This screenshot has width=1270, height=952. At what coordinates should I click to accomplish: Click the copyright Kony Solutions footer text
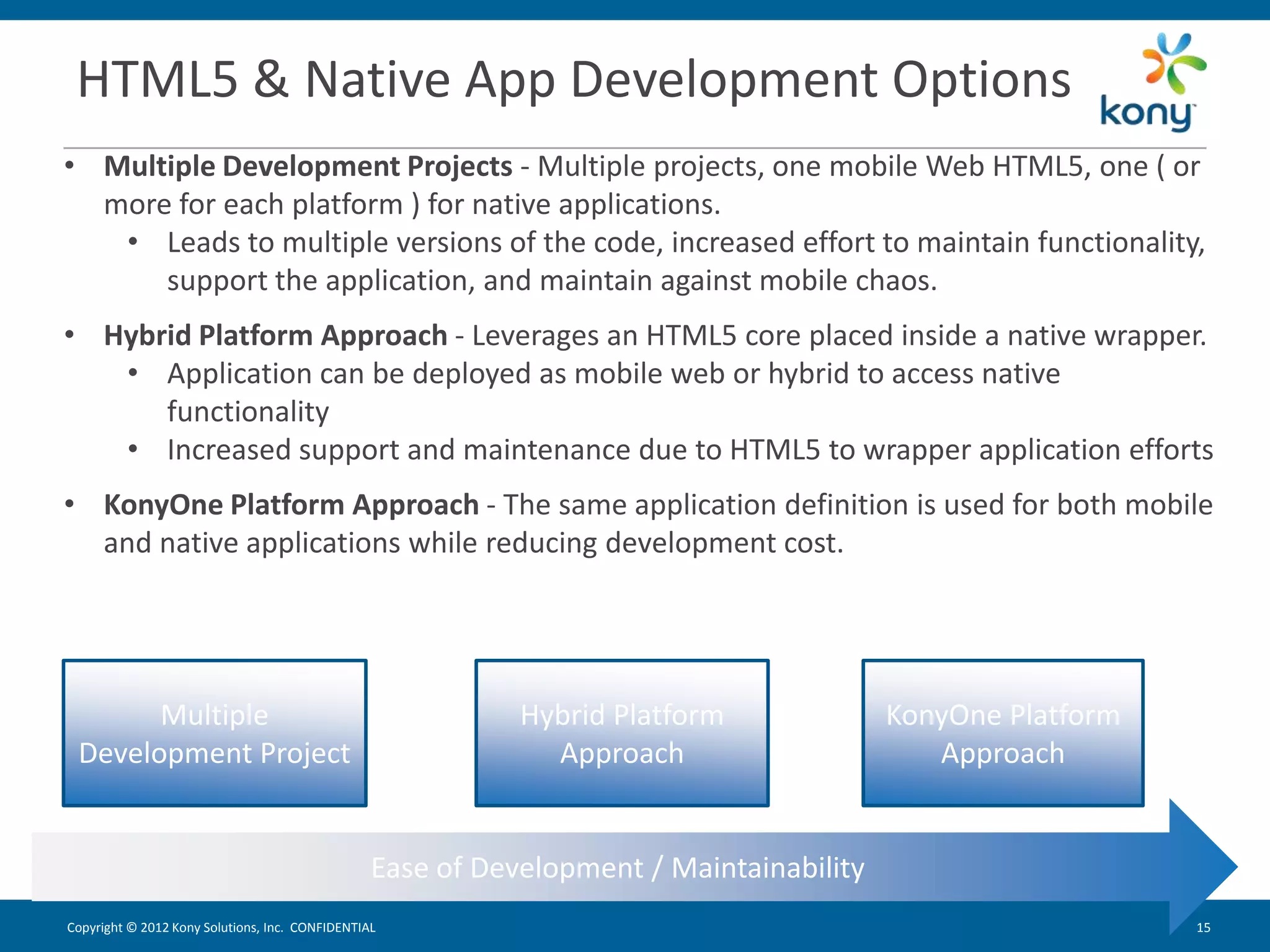click(175, 928)
